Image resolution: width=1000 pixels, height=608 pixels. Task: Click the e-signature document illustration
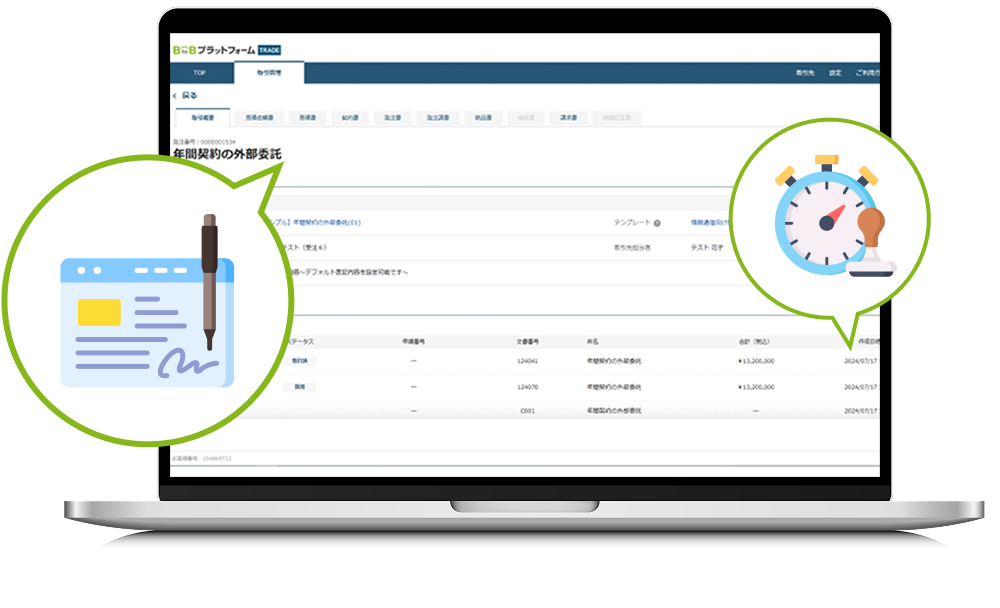tap(147, 301)
